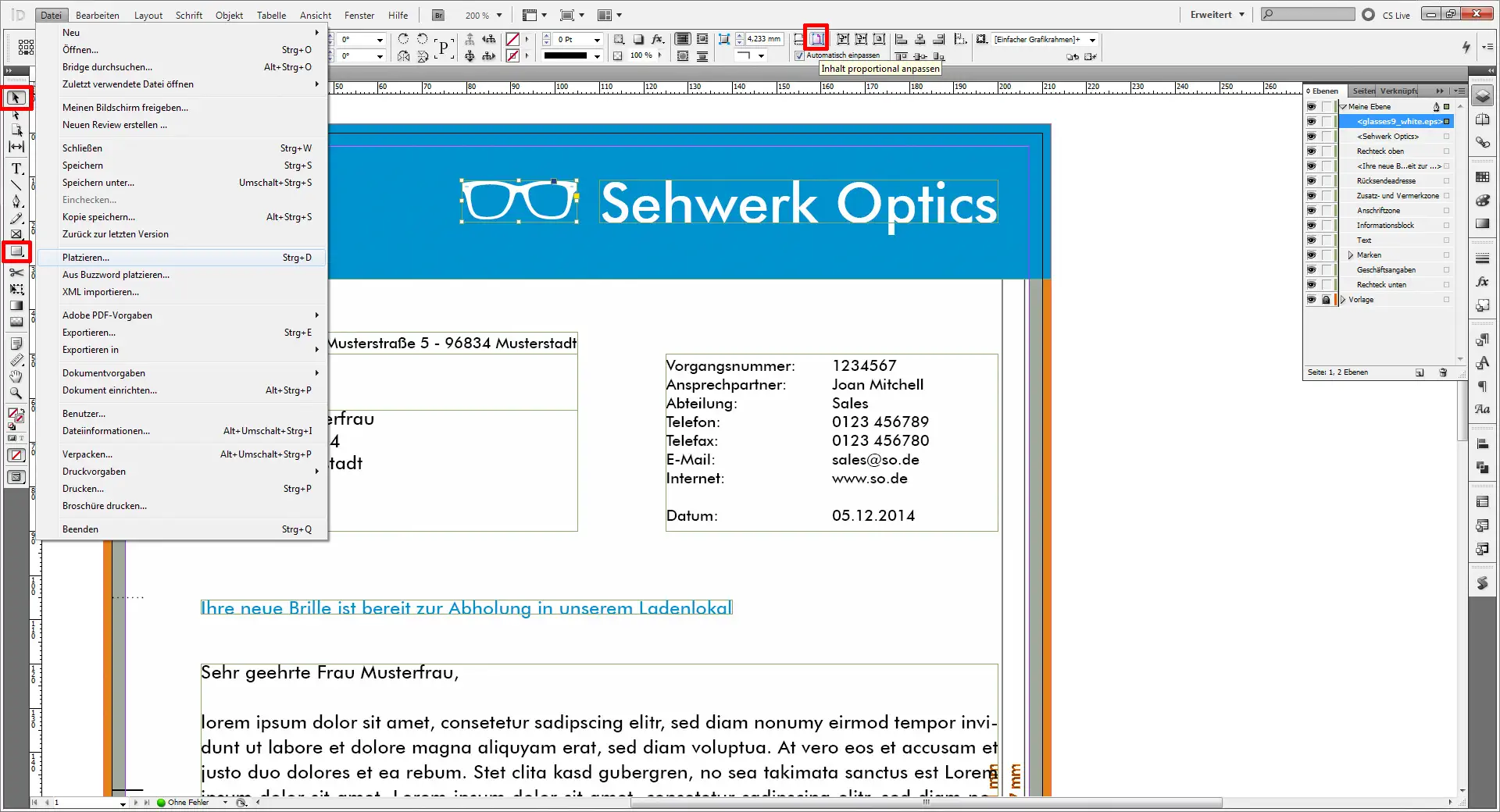The width and height of the screenshot is (1500, 812).
Task: Select the Rectangle tool
Action: point(16,251)
